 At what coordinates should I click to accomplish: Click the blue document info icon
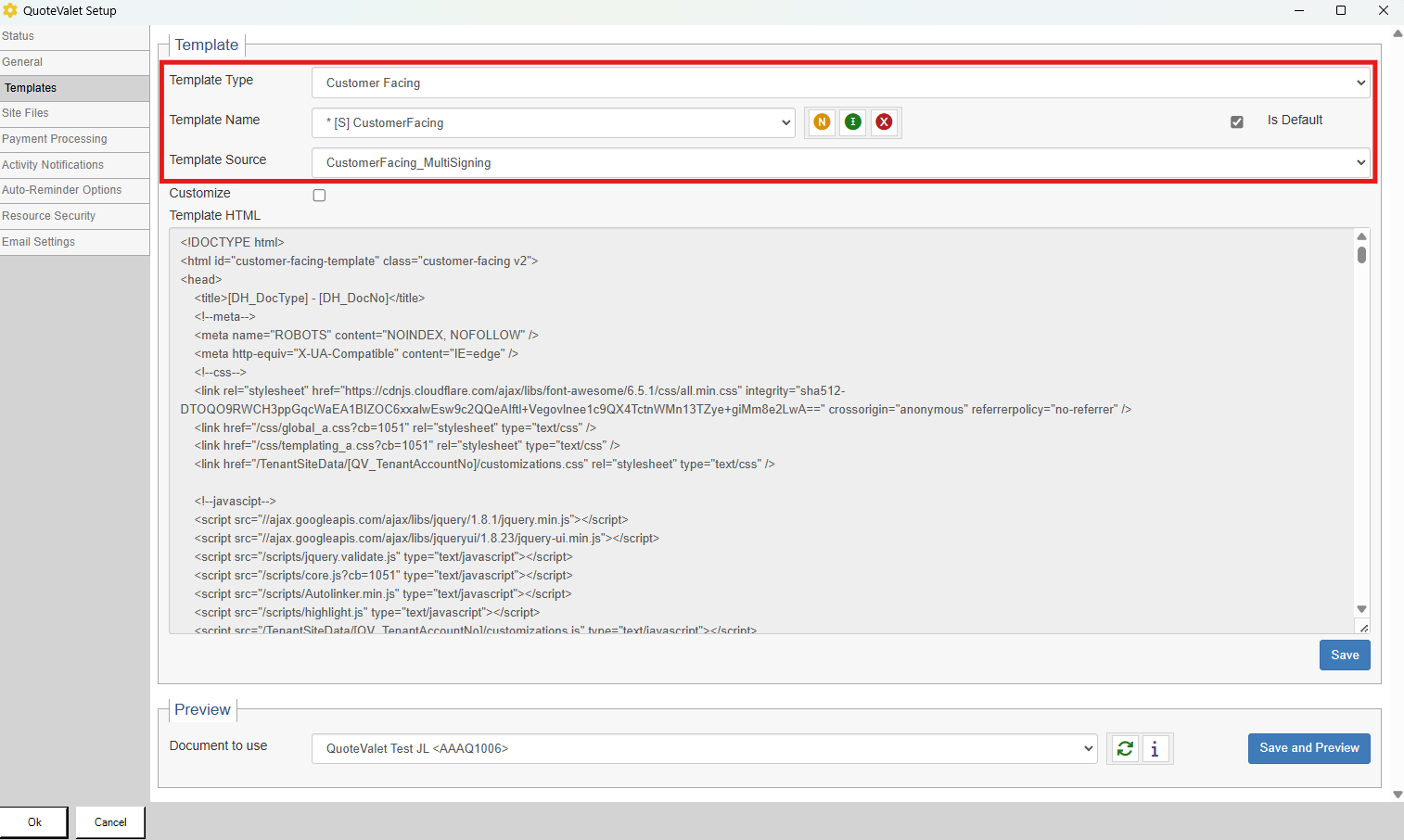(1155, 749)
